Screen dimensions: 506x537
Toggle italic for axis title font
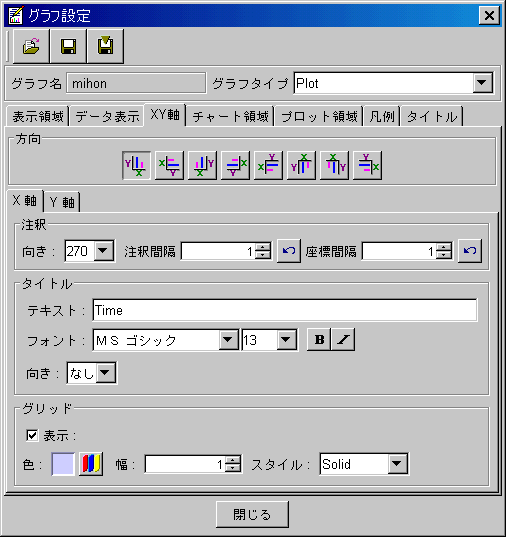[343, 339]
